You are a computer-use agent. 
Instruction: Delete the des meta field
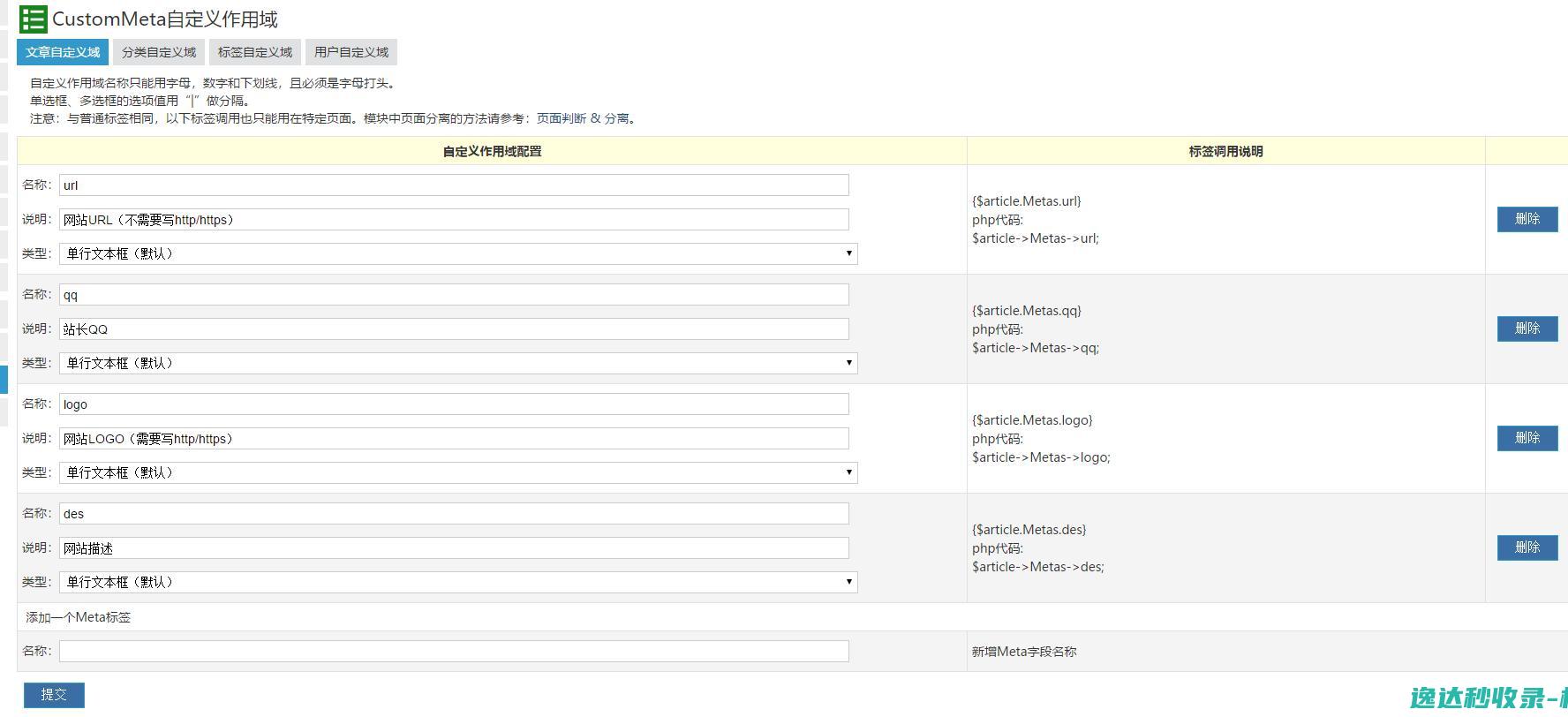(x=1527, y=547)
